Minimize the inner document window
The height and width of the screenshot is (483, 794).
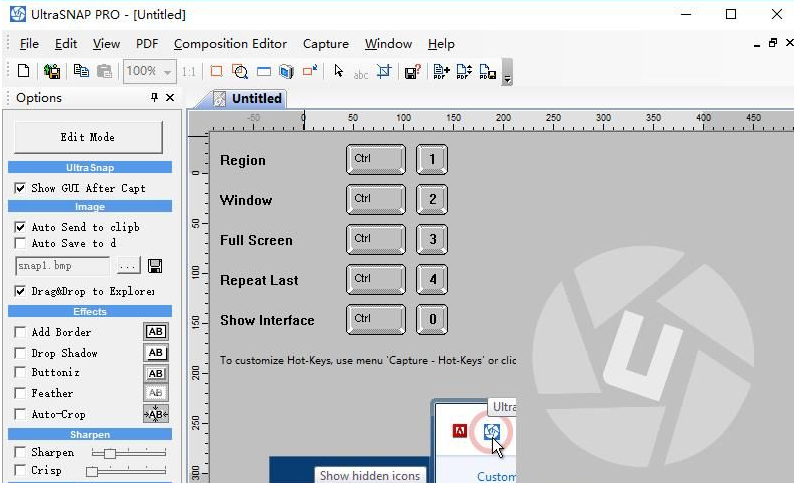(757, 45)
